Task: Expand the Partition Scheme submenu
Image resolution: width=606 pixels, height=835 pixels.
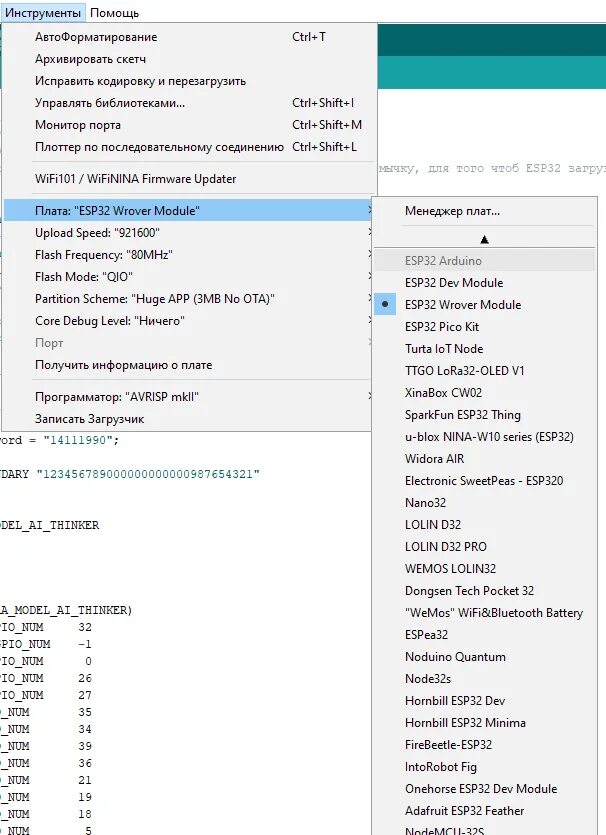Action: pos(187,299)
